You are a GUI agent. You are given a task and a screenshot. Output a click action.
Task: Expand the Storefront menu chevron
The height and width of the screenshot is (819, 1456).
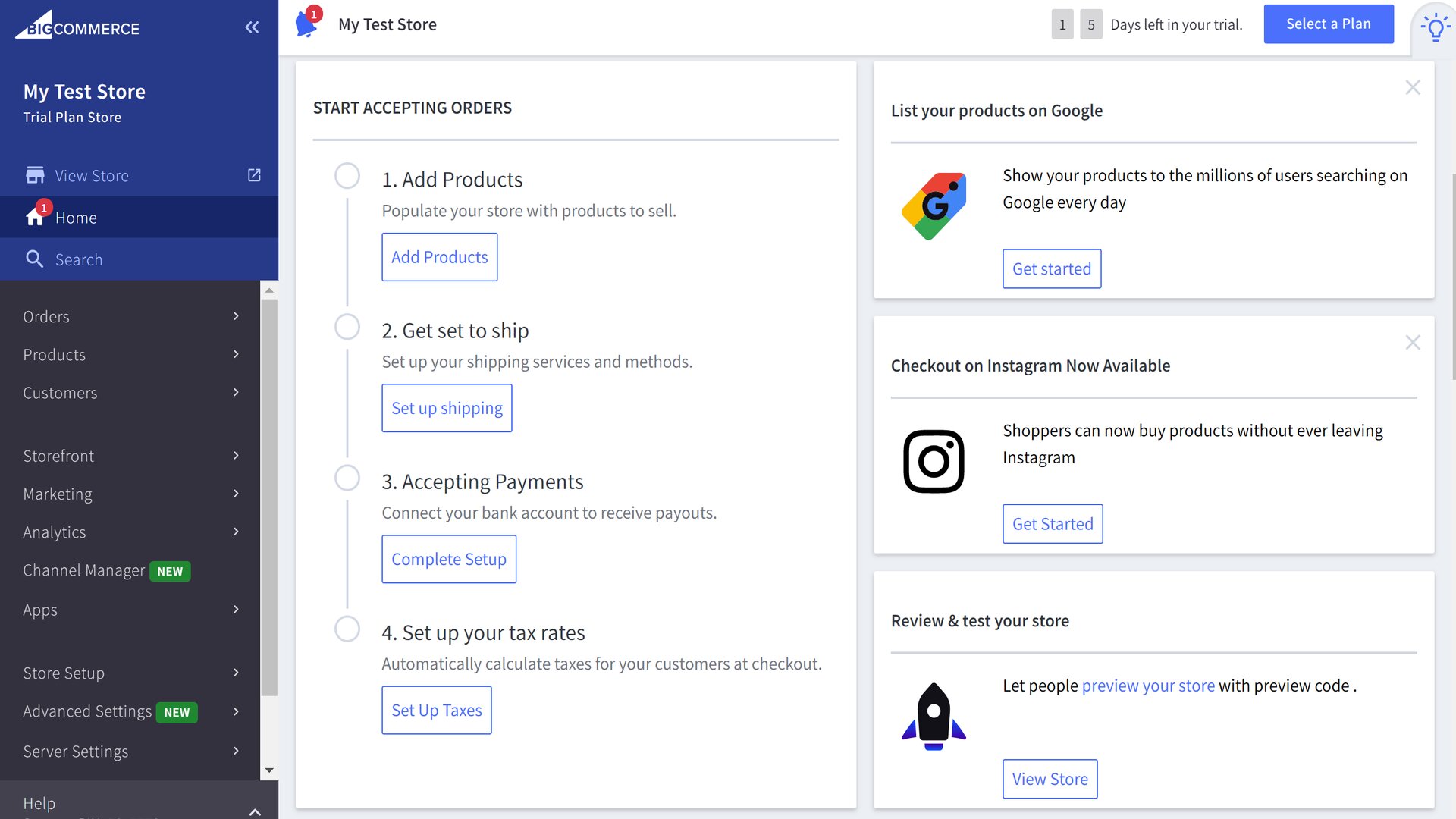[236, 456]
